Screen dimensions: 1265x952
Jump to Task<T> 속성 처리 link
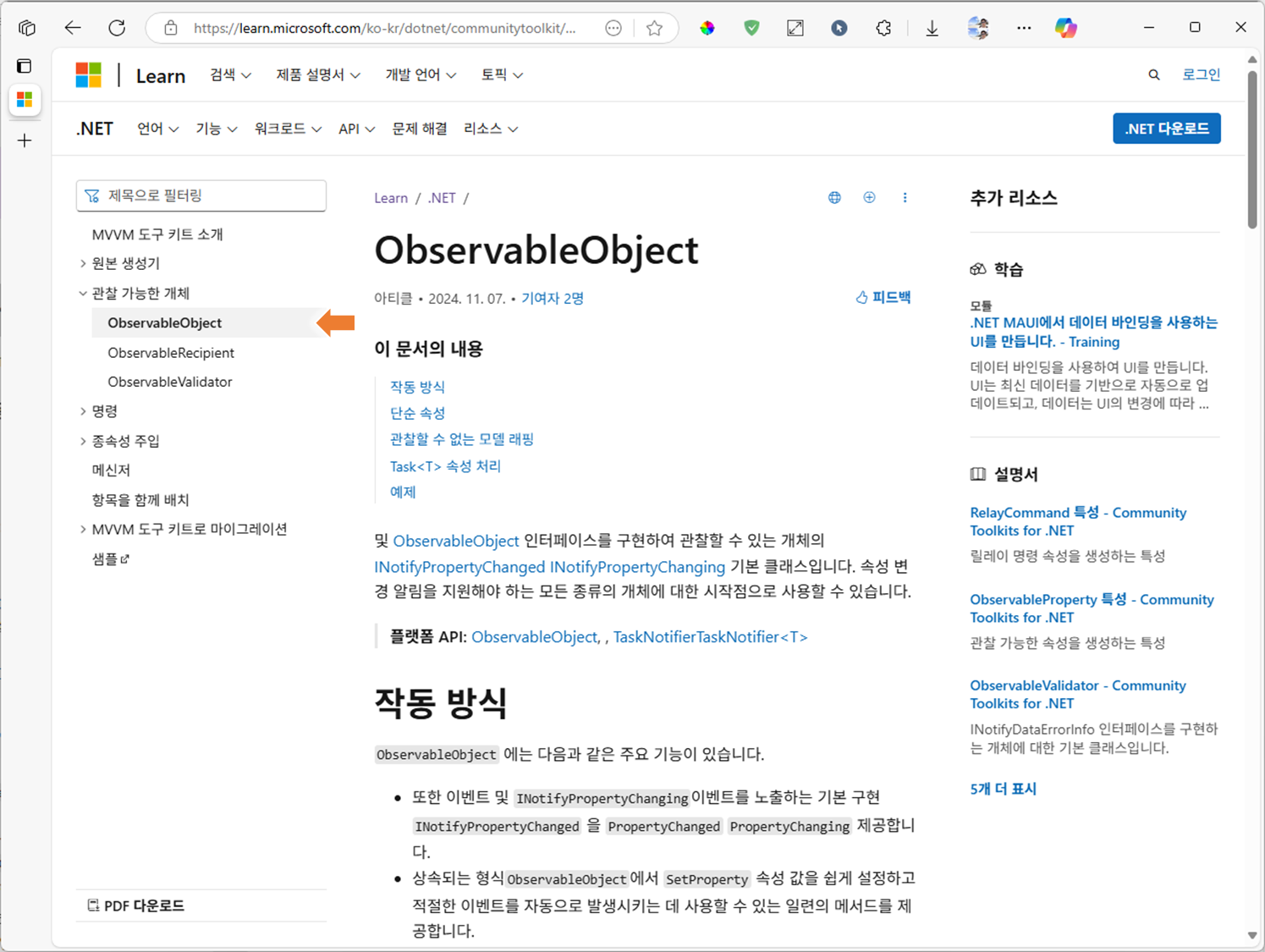(x=445, y=466)
